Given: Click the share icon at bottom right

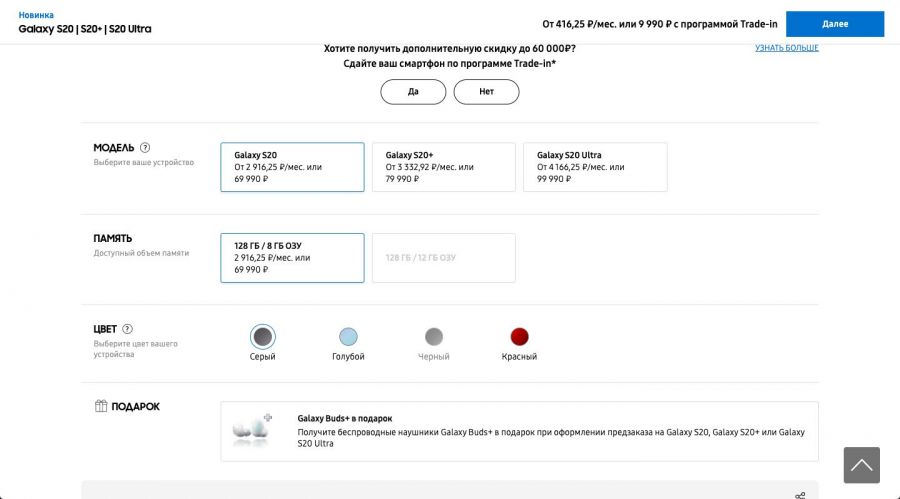Looking at the screenshot, I should (x=800, y=495).
